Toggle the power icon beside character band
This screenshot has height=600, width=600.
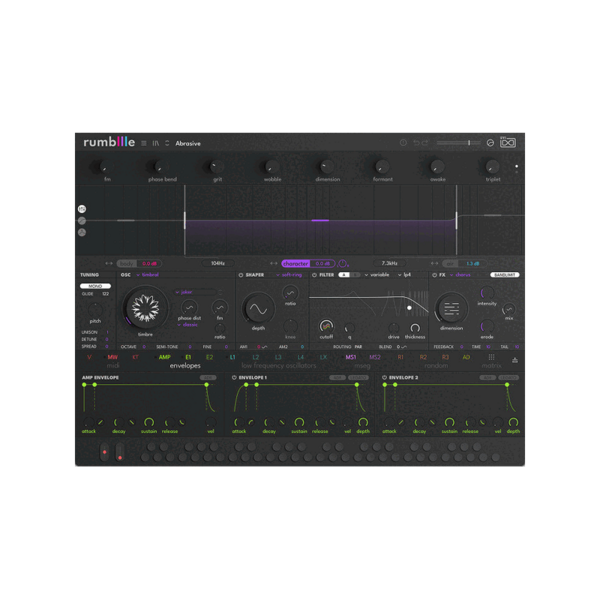pos(342,264)
